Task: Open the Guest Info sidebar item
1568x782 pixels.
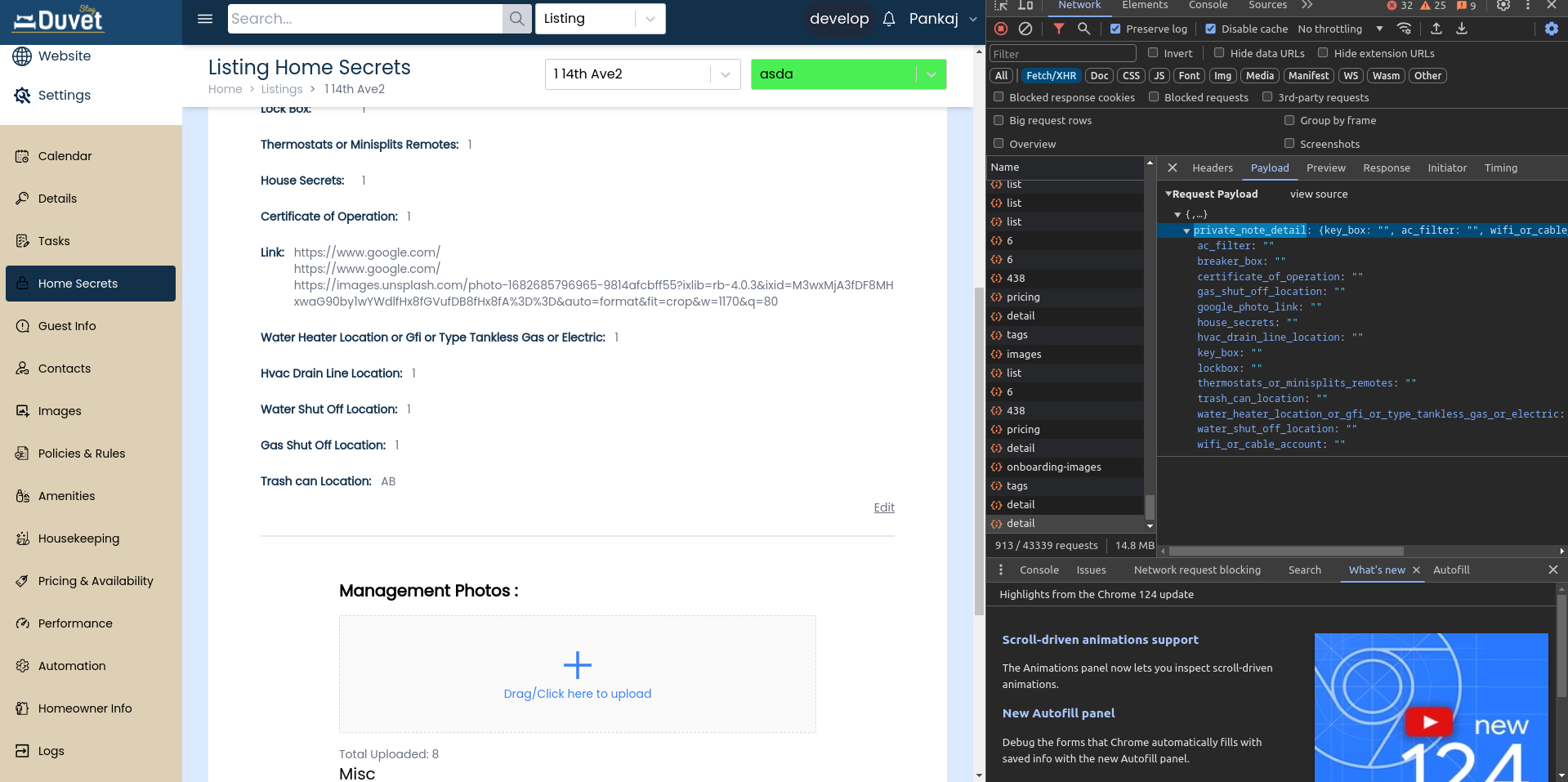Action: coord(67,326)
